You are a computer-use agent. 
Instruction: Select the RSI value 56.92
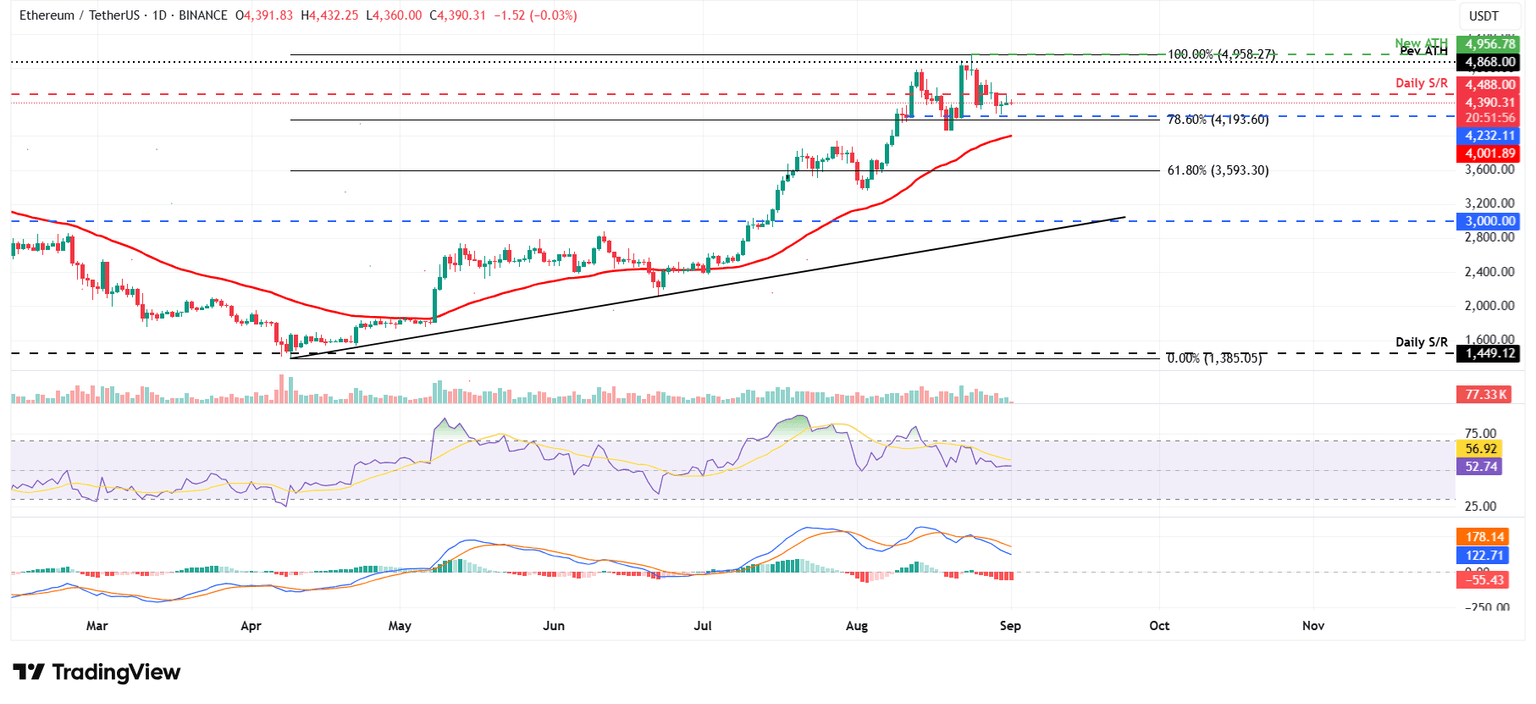click(1481, 449)
